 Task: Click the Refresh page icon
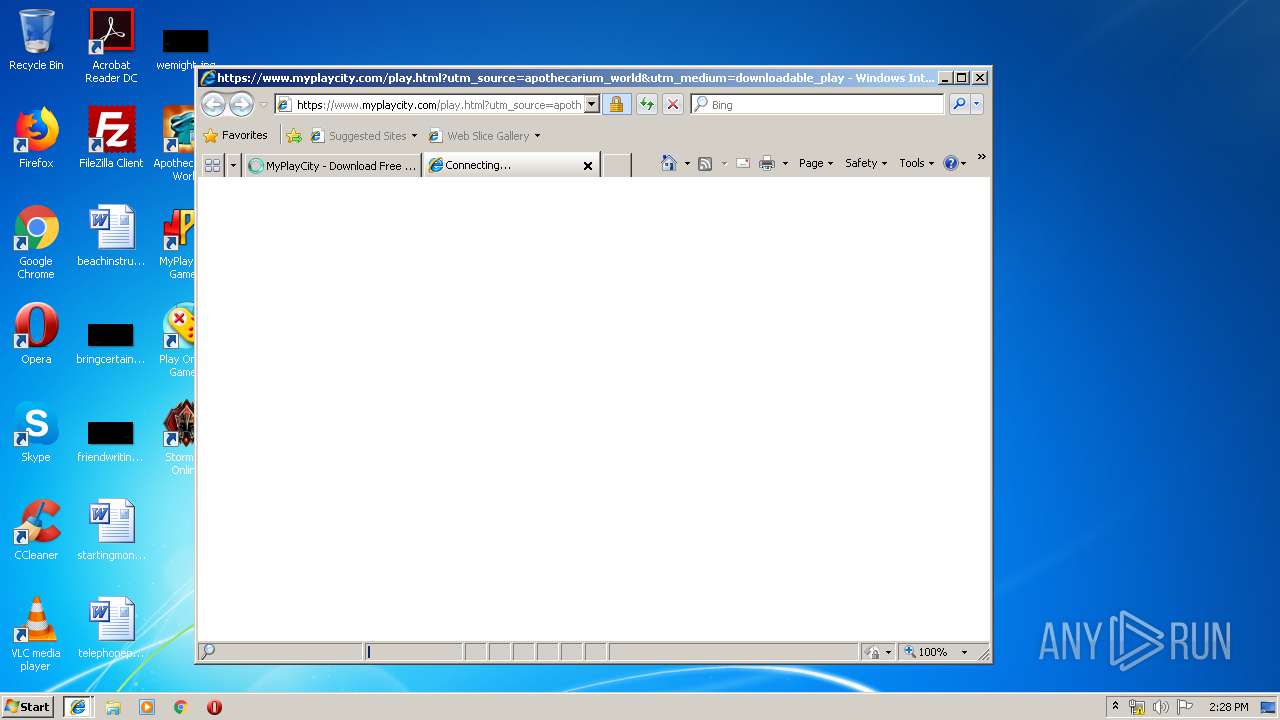click(x=647, y=105)
